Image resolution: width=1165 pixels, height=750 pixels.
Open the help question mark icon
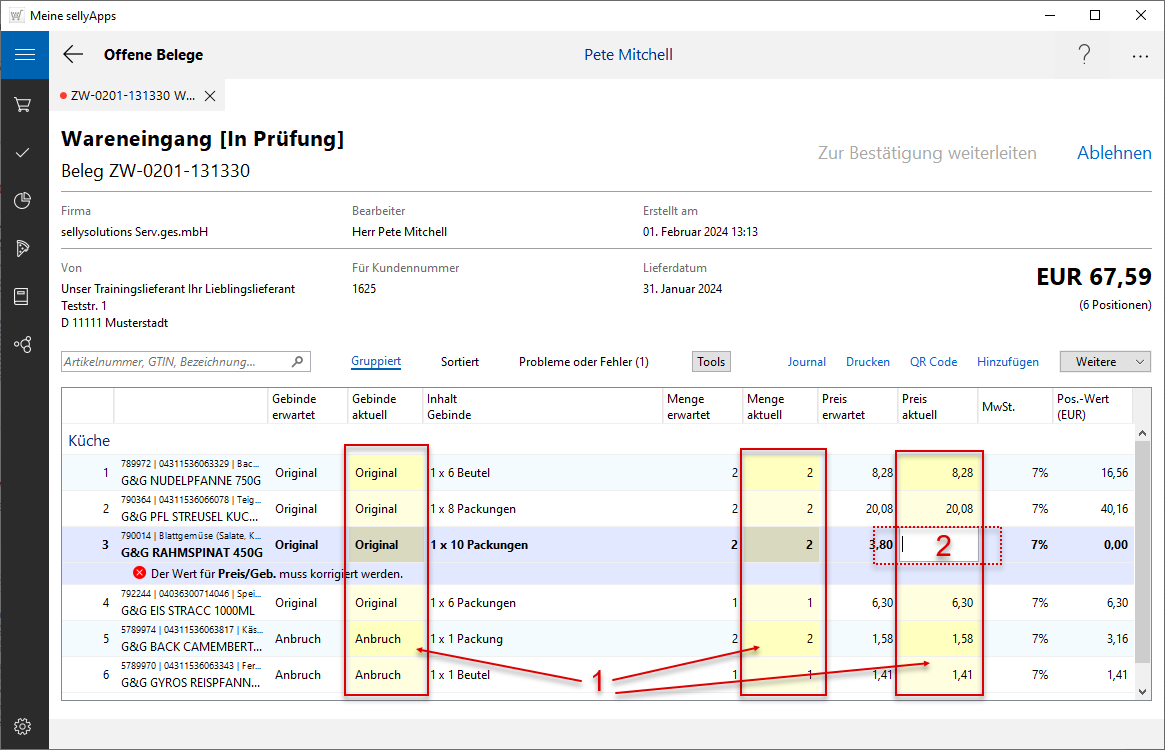pos(1084,55)
